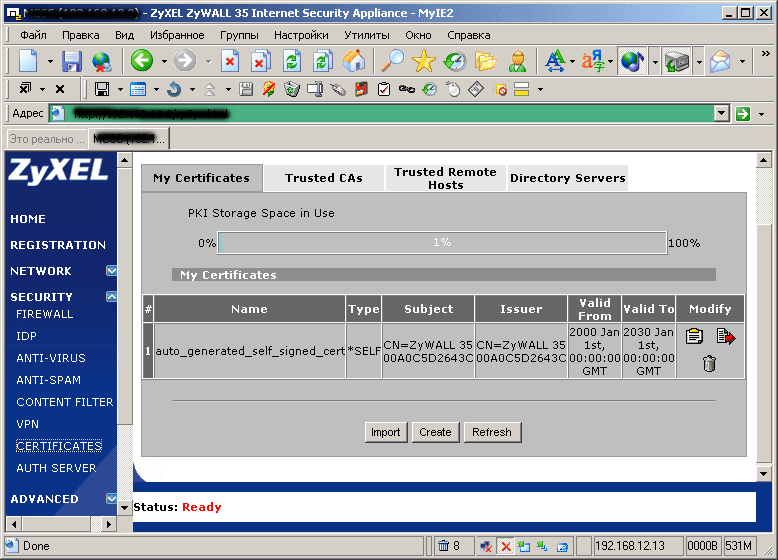Click the certificate Details notepad icon
778x560 pixels.
pyautogui.click(x=694, y=337)
